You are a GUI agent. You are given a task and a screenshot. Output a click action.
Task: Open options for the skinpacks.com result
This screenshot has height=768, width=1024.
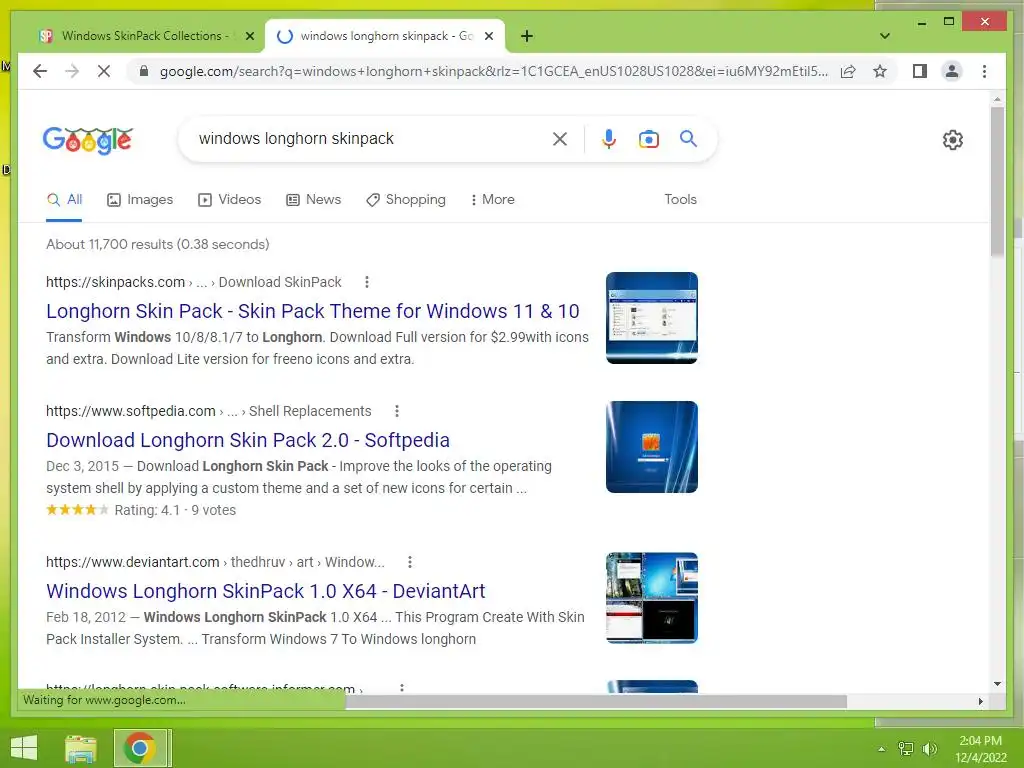367,281
